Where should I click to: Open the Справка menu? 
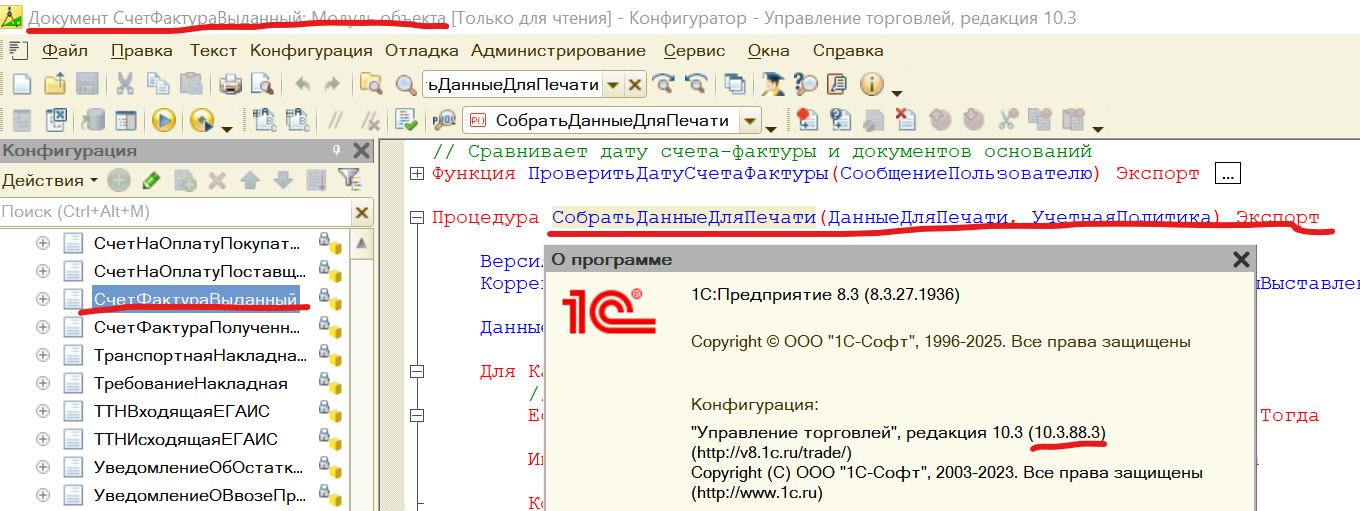[x=848, y=51]
